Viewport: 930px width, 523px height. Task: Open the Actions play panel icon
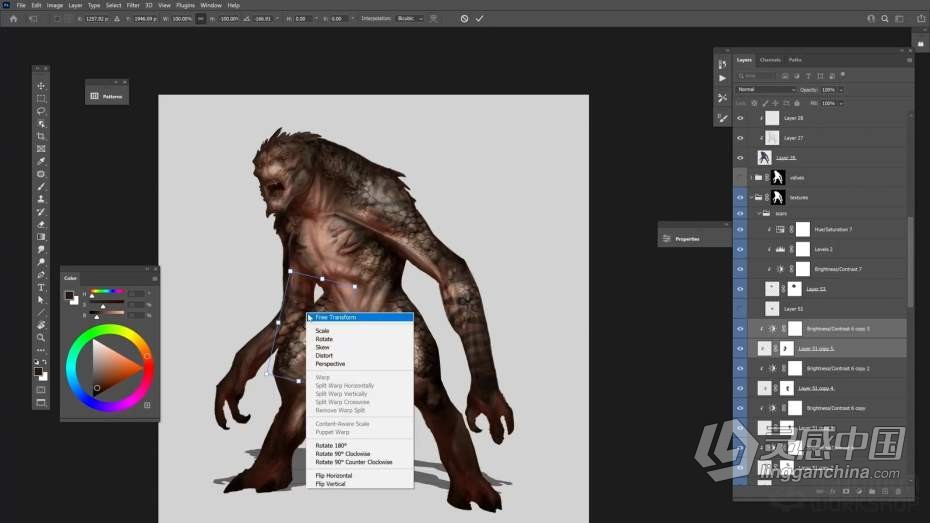[722, 78]
